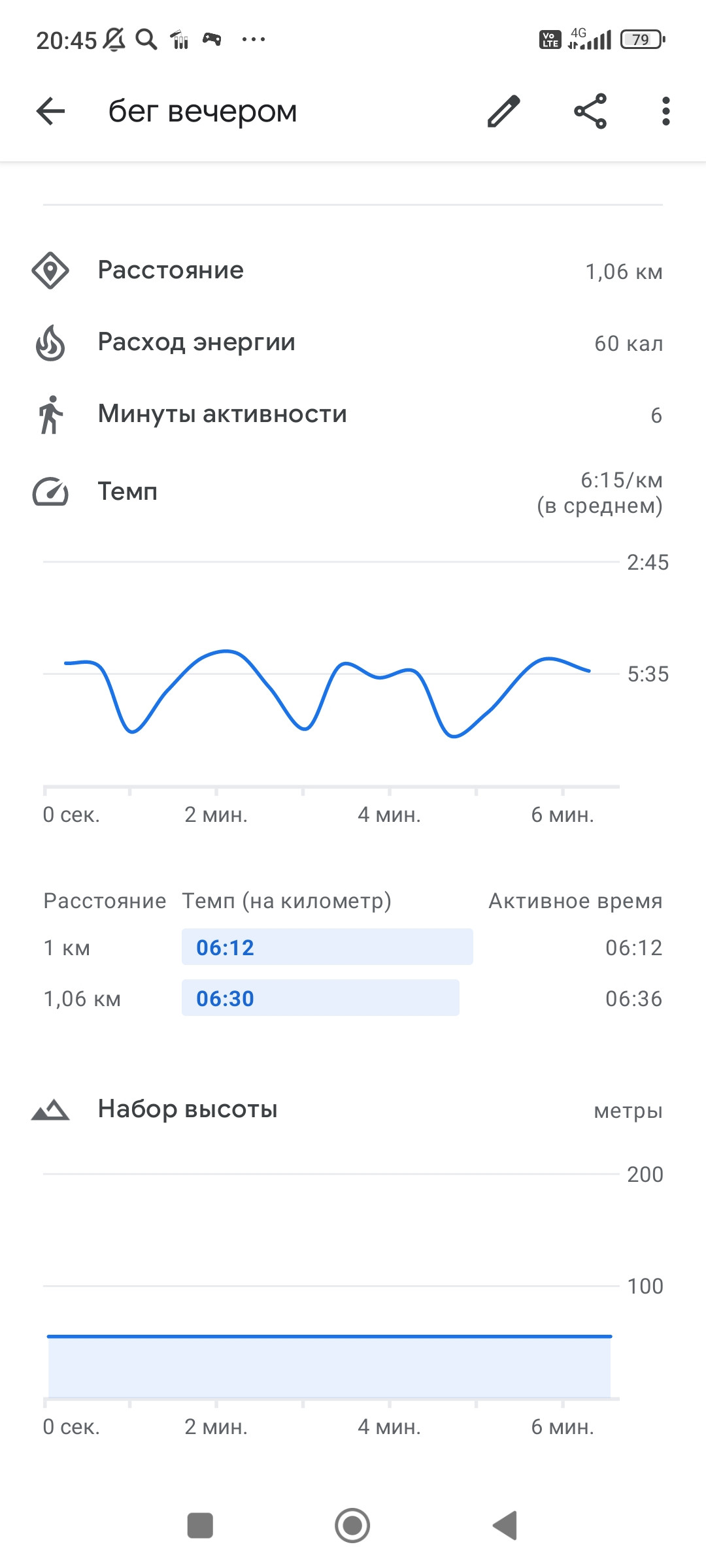Viewport: 706px width, 1568px height.
Task: Tap the flame icon for Расход энергии
Action: click(x=50, y=342)
